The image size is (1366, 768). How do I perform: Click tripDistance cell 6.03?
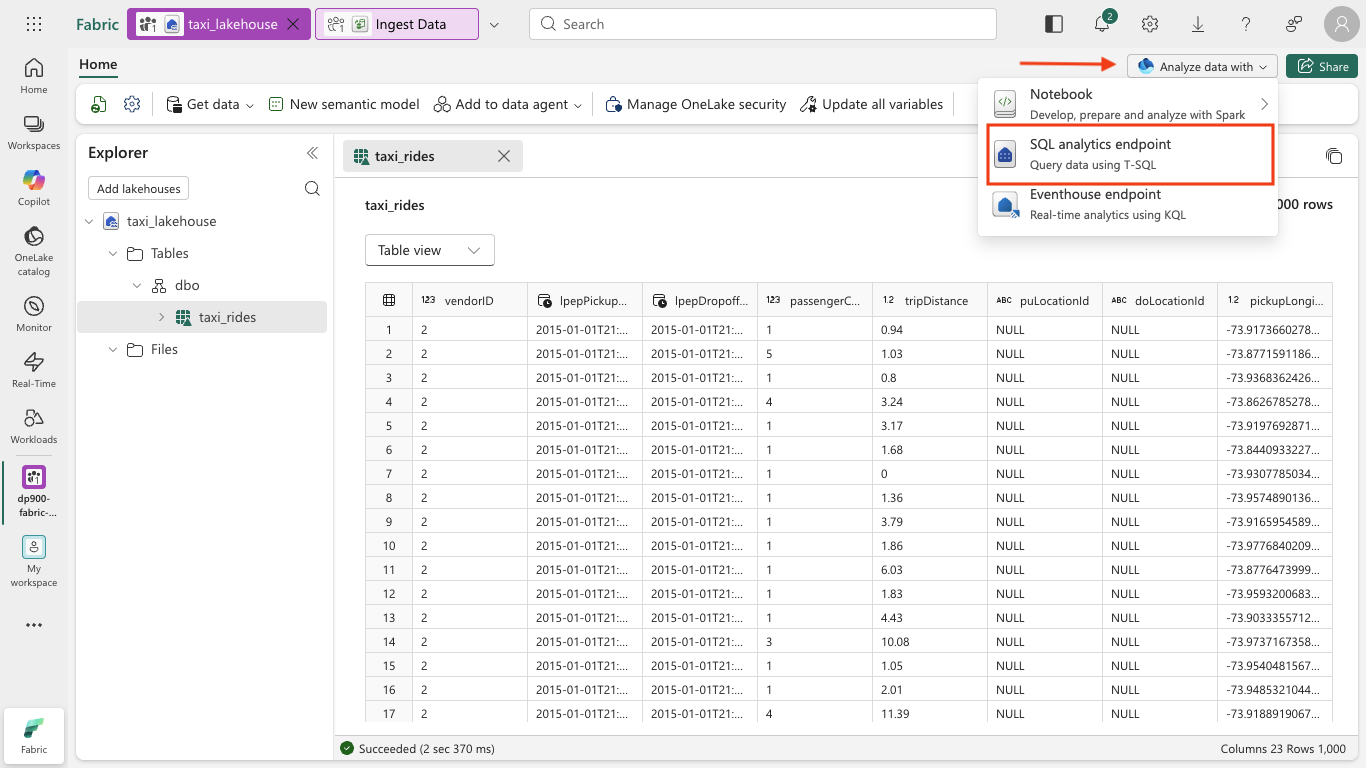(x=929, y=570)
